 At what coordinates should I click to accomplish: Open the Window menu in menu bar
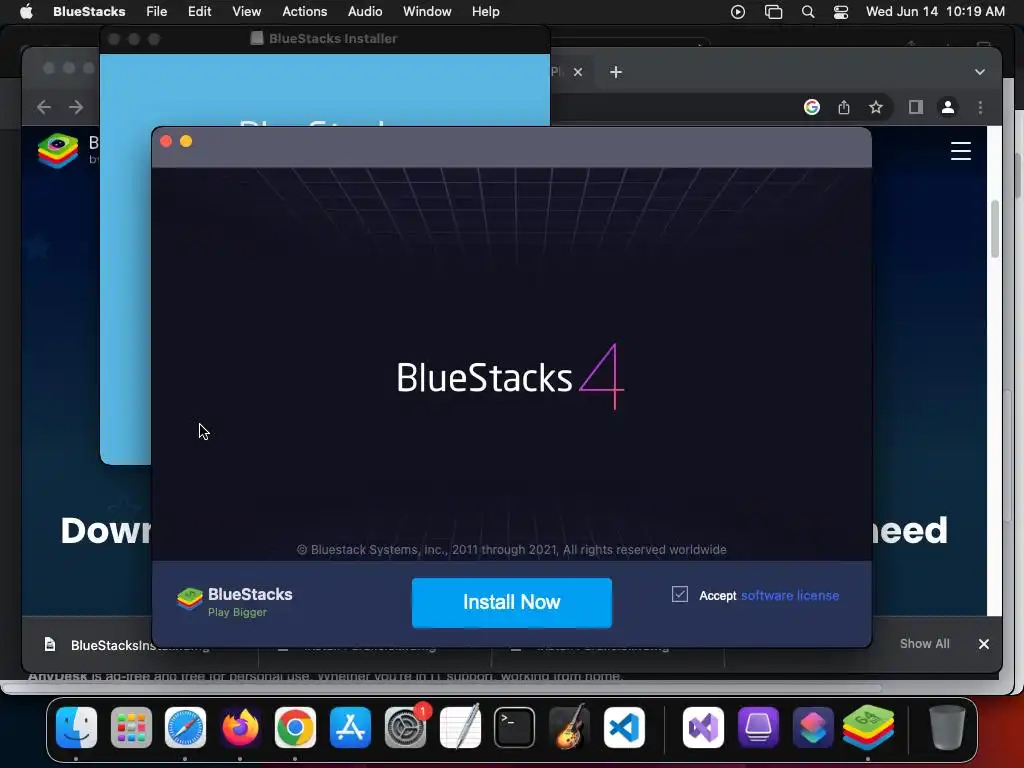[426, 12]
